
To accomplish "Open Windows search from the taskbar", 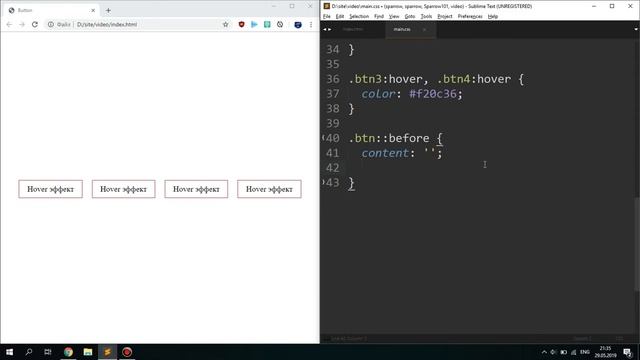I will [x=29, y=352].
